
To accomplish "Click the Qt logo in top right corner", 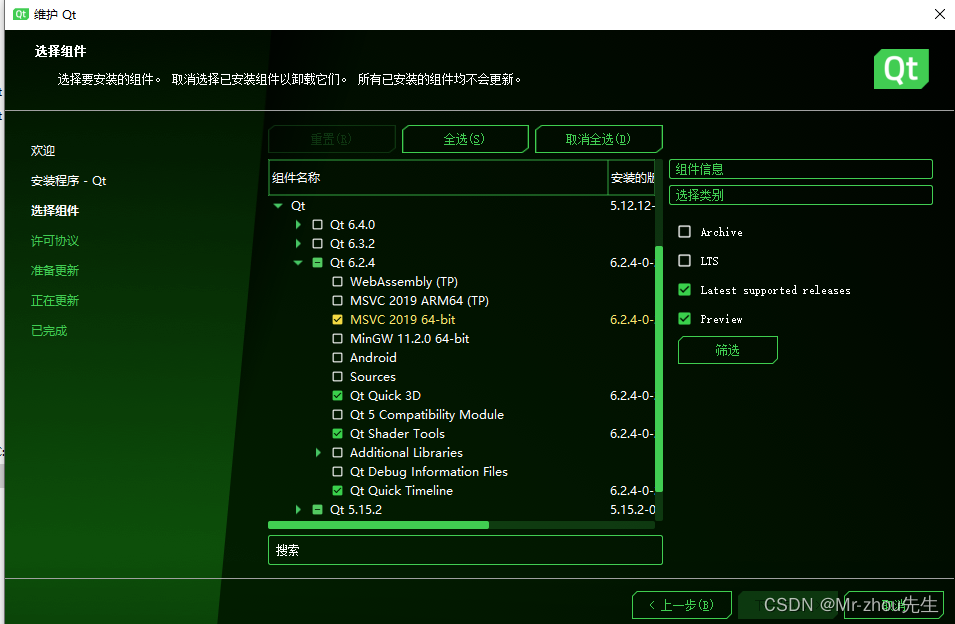I will click(x=900, y=69).
